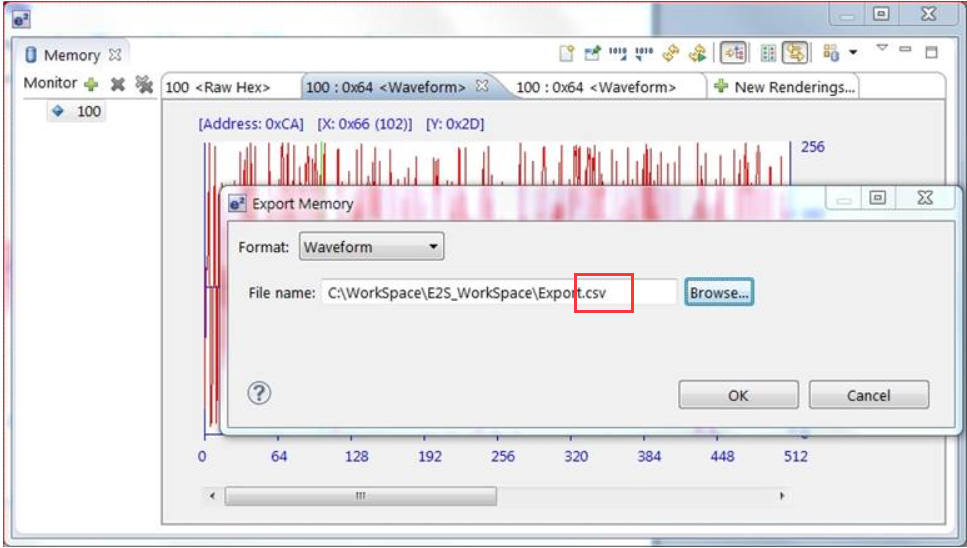Toggle the split pane button

[x=768, y=54]
